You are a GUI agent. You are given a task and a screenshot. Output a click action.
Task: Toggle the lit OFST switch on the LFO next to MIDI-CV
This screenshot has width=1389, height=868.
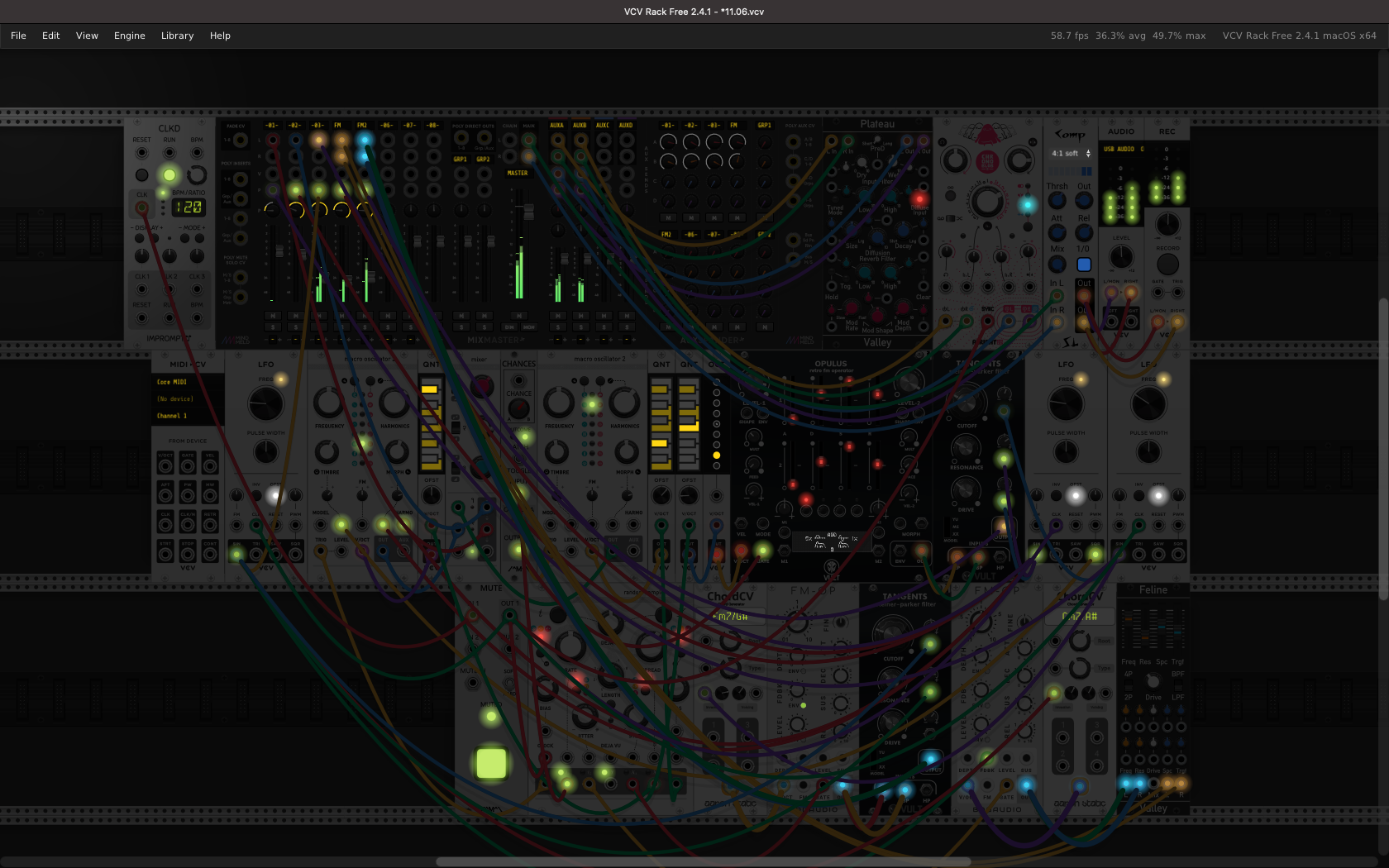click(275, 495)
